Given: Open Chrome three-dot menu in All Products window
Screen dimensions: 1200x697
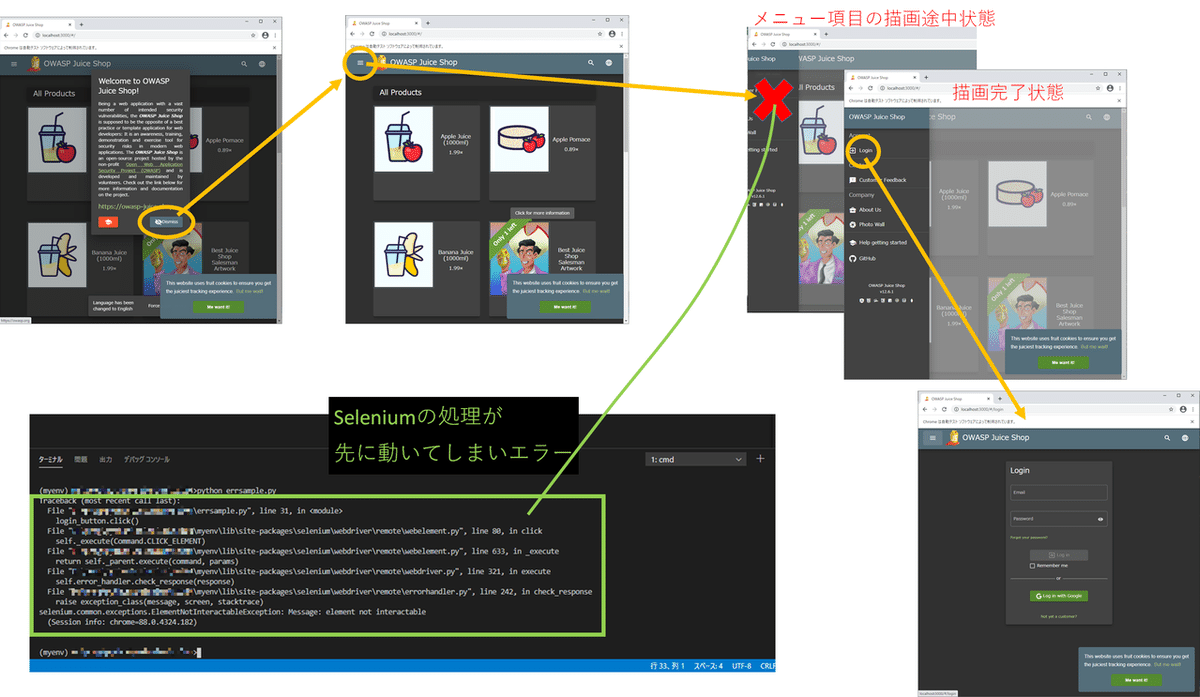Looking at the screenshot, I should [x=622, y=35].
